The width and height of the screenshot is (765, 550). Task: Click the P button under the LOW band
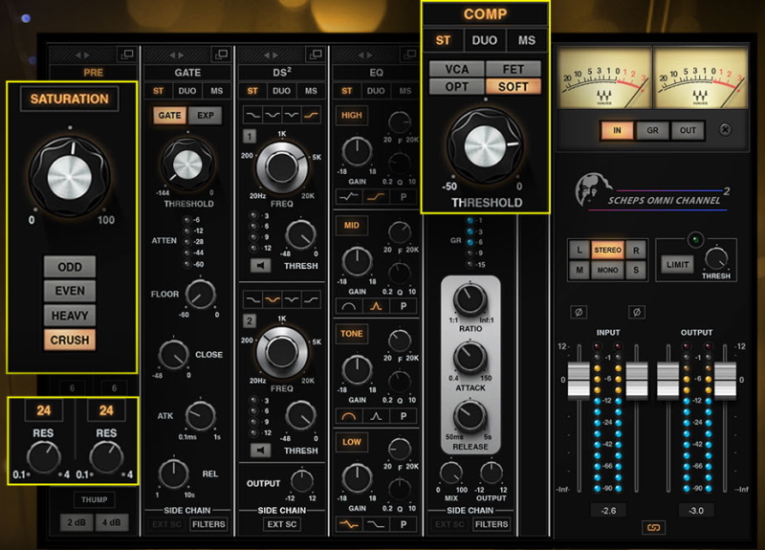point(403,525)
